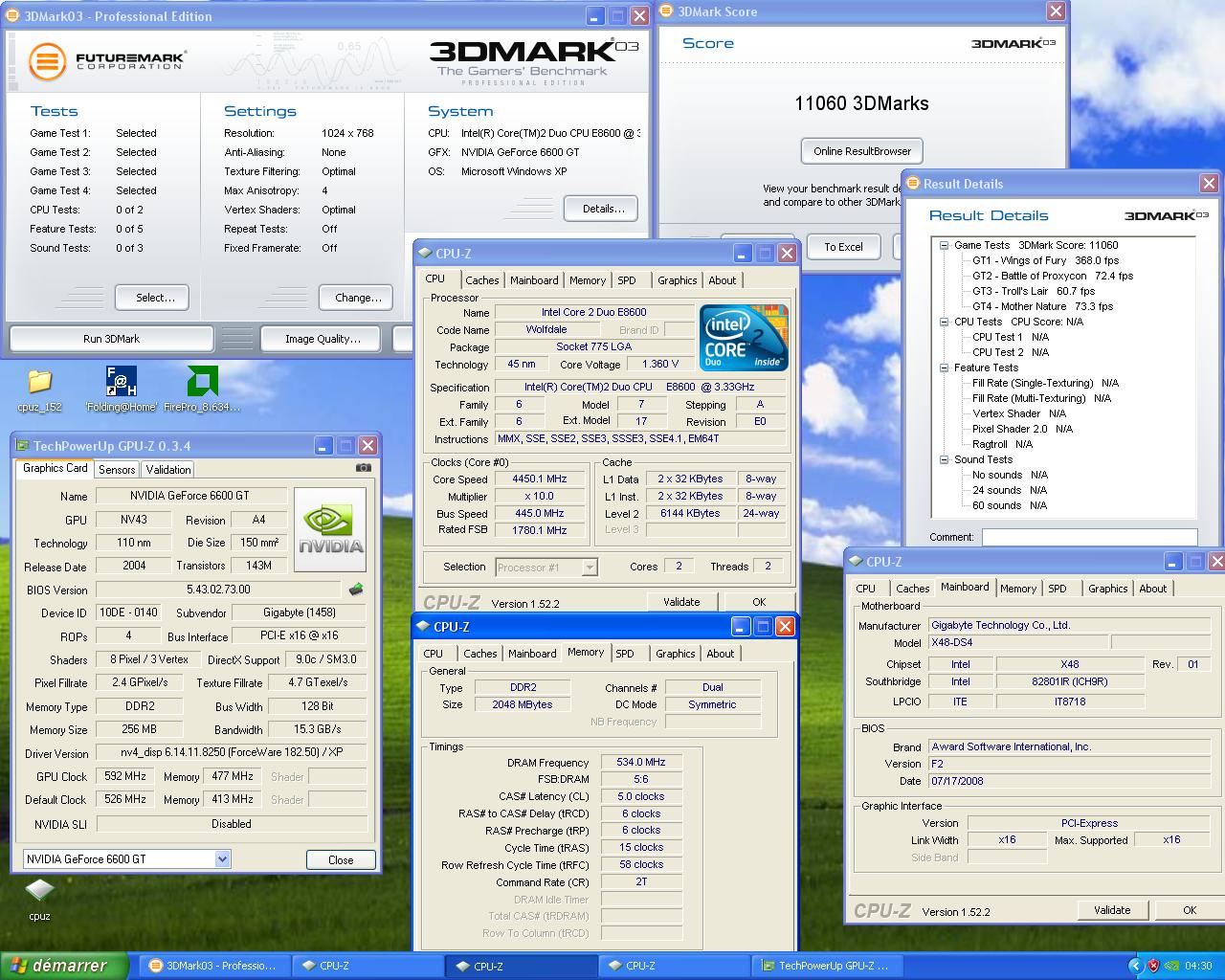
Task: Click Validate in CPU-Z processor window
Action: click(681, 602)
